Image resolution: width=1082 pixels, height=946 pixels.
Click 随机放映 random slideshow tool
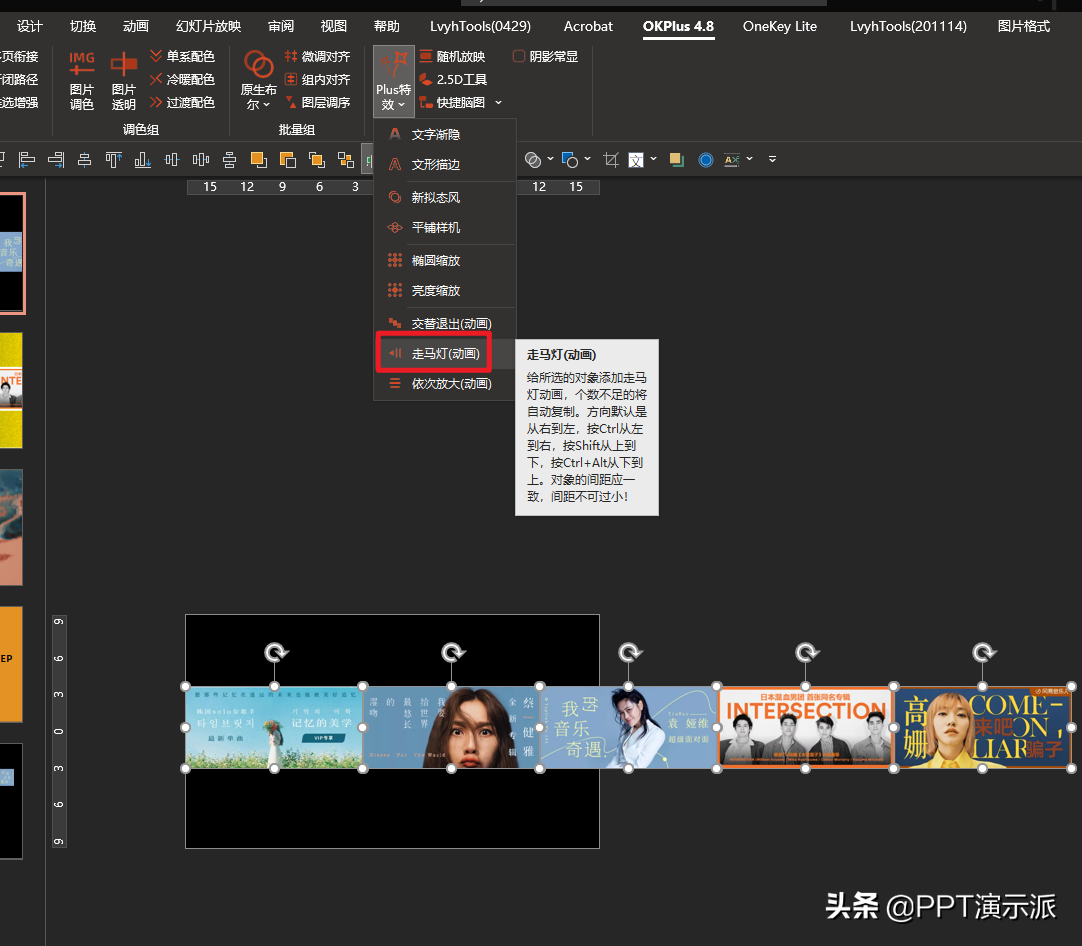[453, 57]
